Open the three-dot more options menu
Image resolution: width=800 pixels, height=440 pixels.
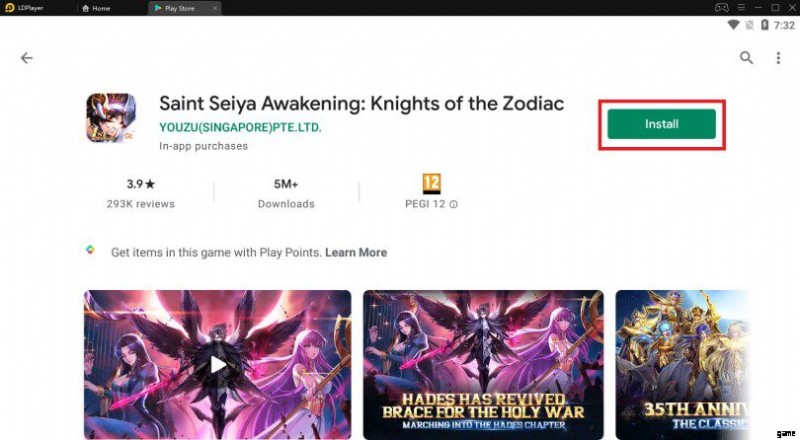coord(778,58)
